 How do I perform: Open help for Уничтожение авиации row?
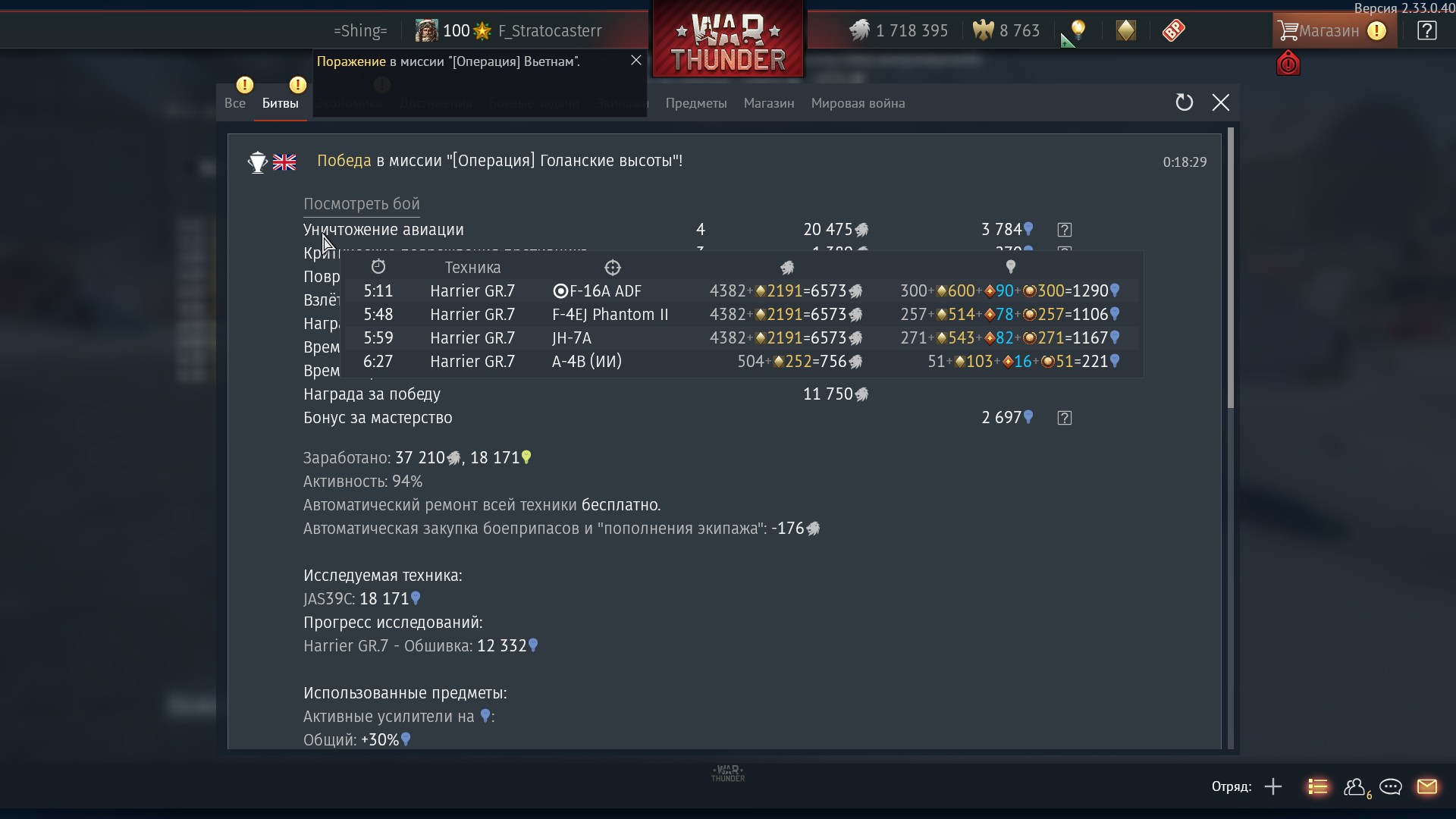click(x=1064, y=230)
